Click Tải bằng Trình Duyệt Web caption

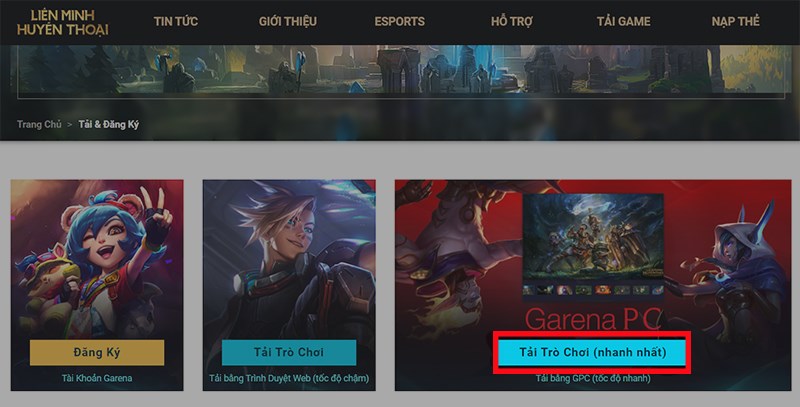289,378
